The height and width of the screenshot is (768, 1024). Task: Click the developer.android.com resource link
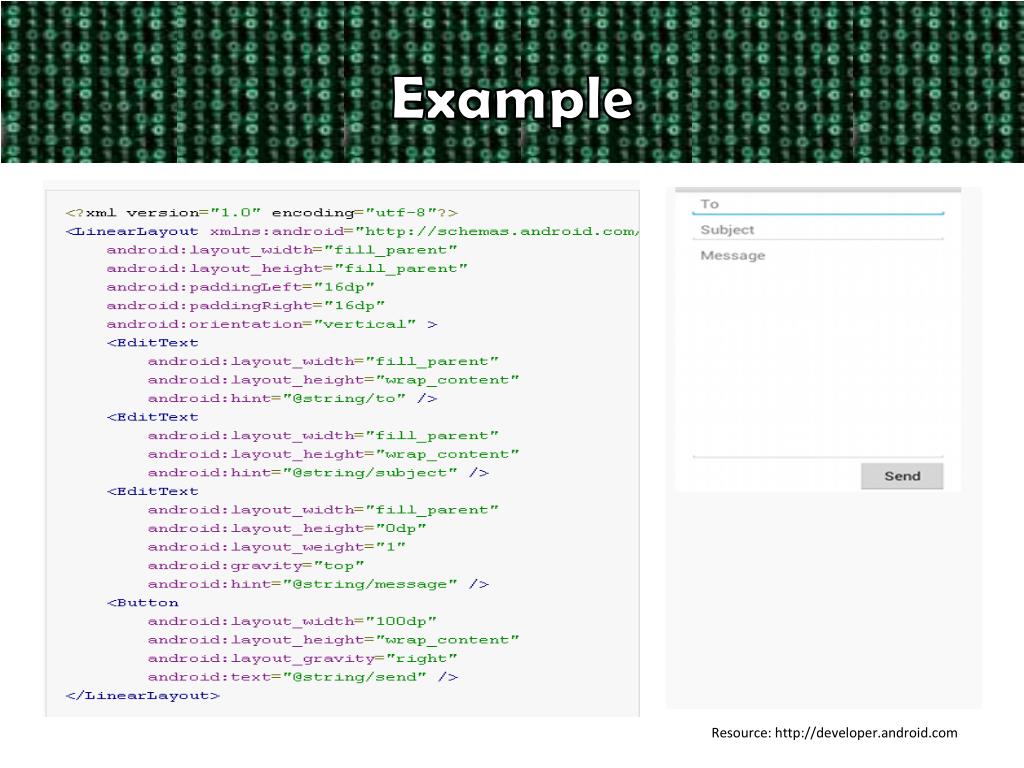click(866, 733)
